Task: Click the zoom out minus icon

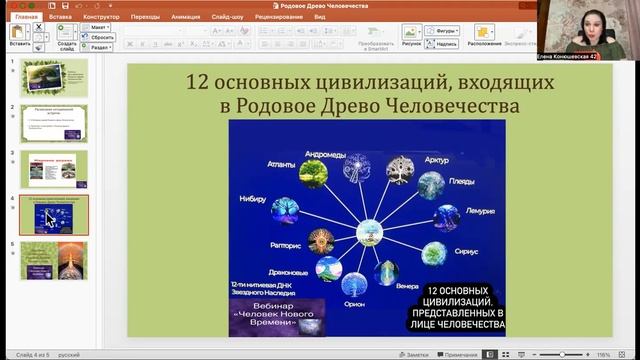Action: [534, 355]
